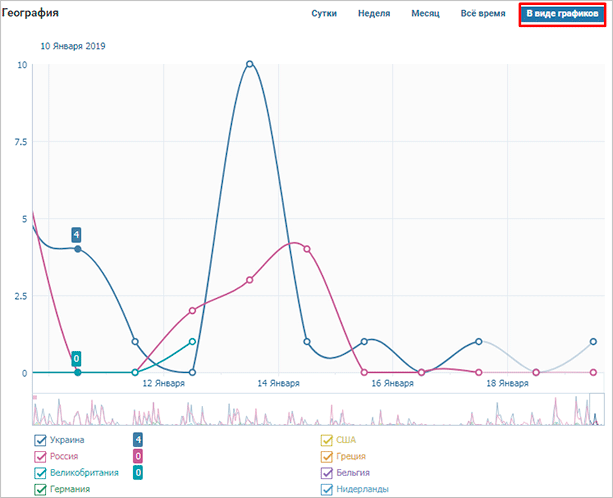
Task: Disable the Германия series checkbox
Action: click(41, 489)
